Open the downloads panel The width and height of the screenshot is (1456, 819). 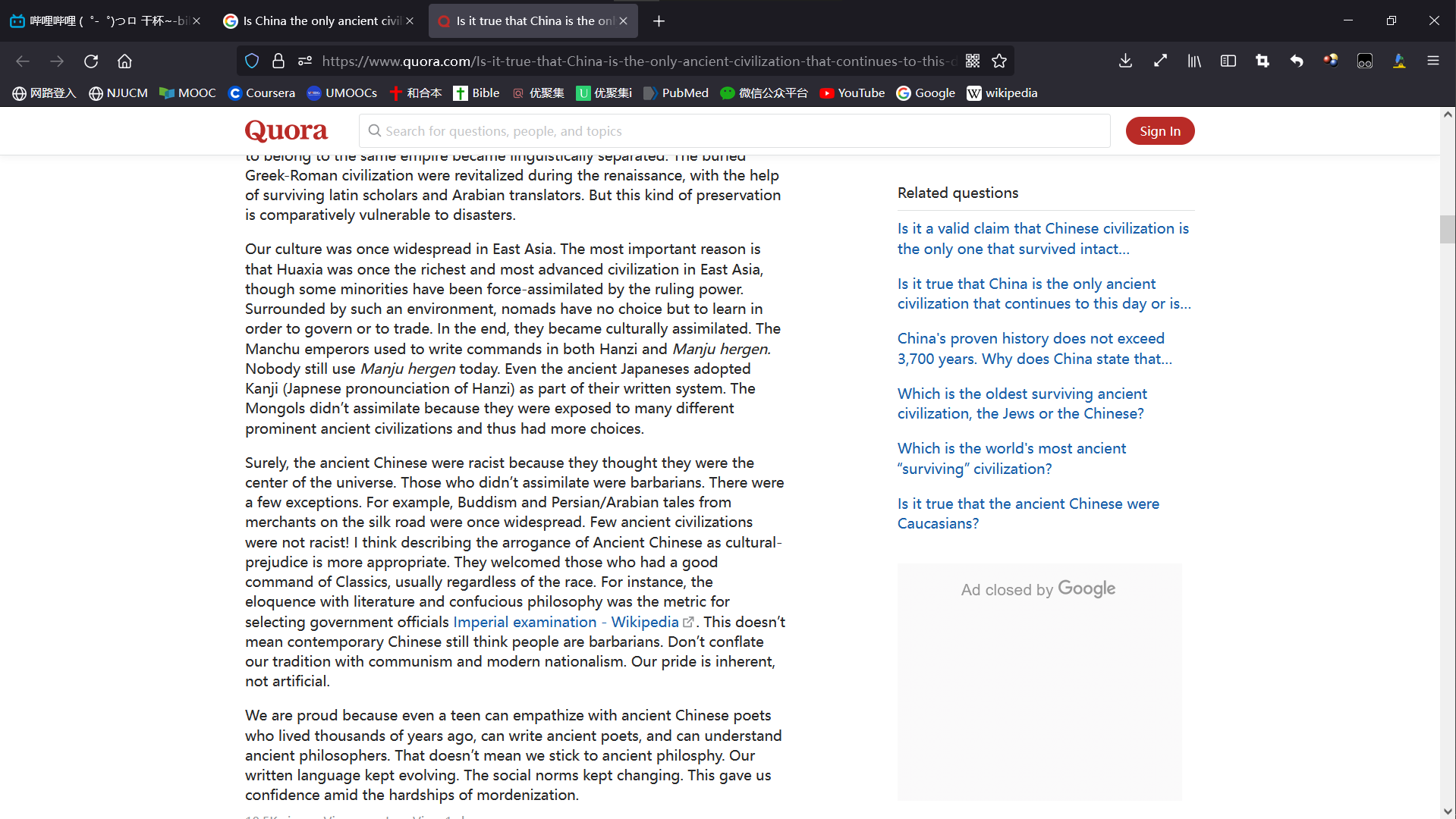point(1125,61)
